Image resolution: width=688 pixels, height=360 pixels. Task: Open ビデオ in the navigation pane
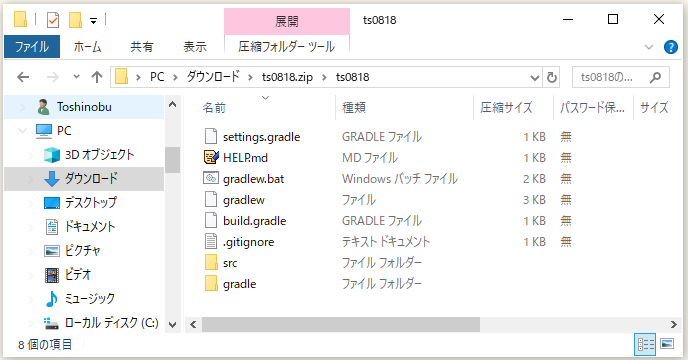[x=78, y=274]
